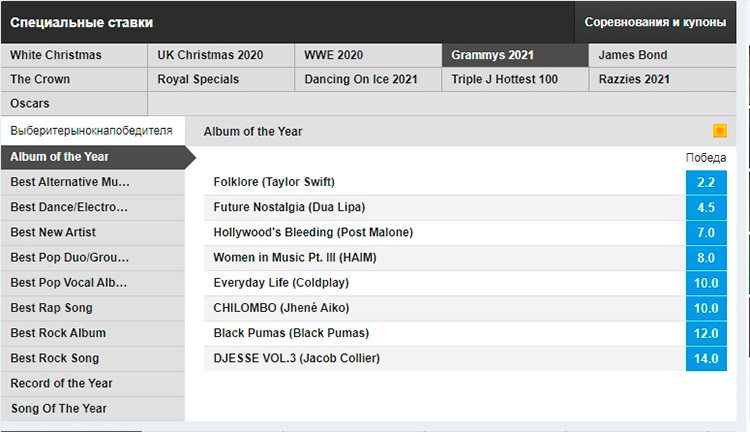Click the Dancing On Ice 2021 tab

[367, 79]
